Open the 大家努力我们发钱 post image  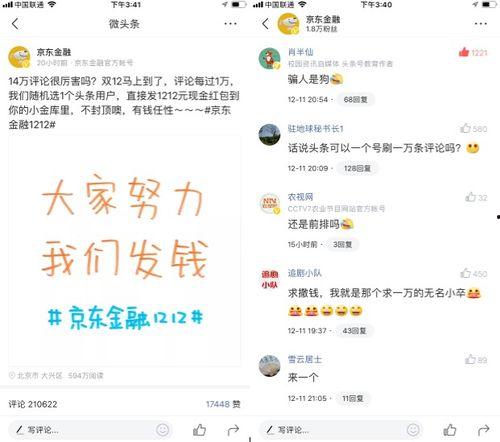(x=124, y=251)
